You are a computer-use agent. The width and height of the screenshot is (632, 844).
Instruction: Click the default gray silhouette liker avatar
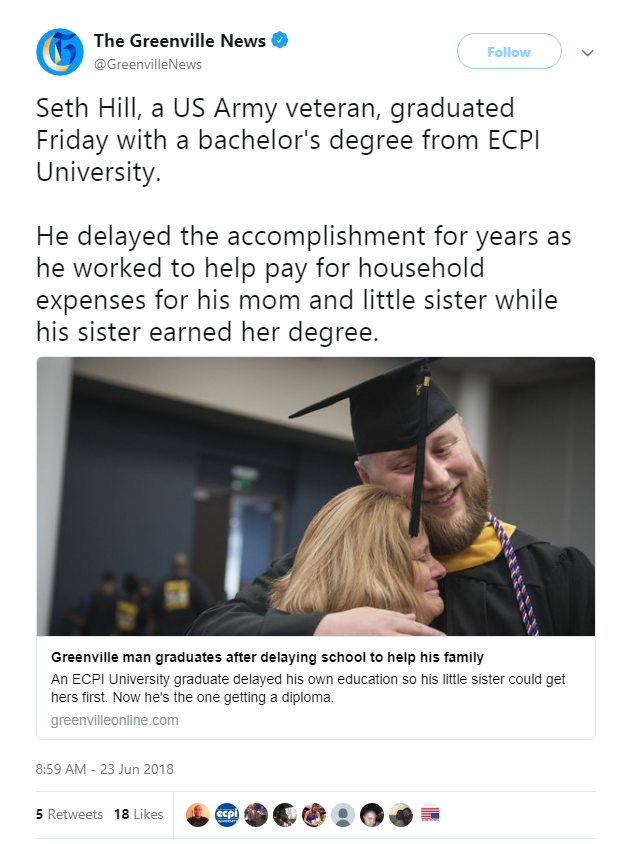pyautogui.click(x=343, y=815)
